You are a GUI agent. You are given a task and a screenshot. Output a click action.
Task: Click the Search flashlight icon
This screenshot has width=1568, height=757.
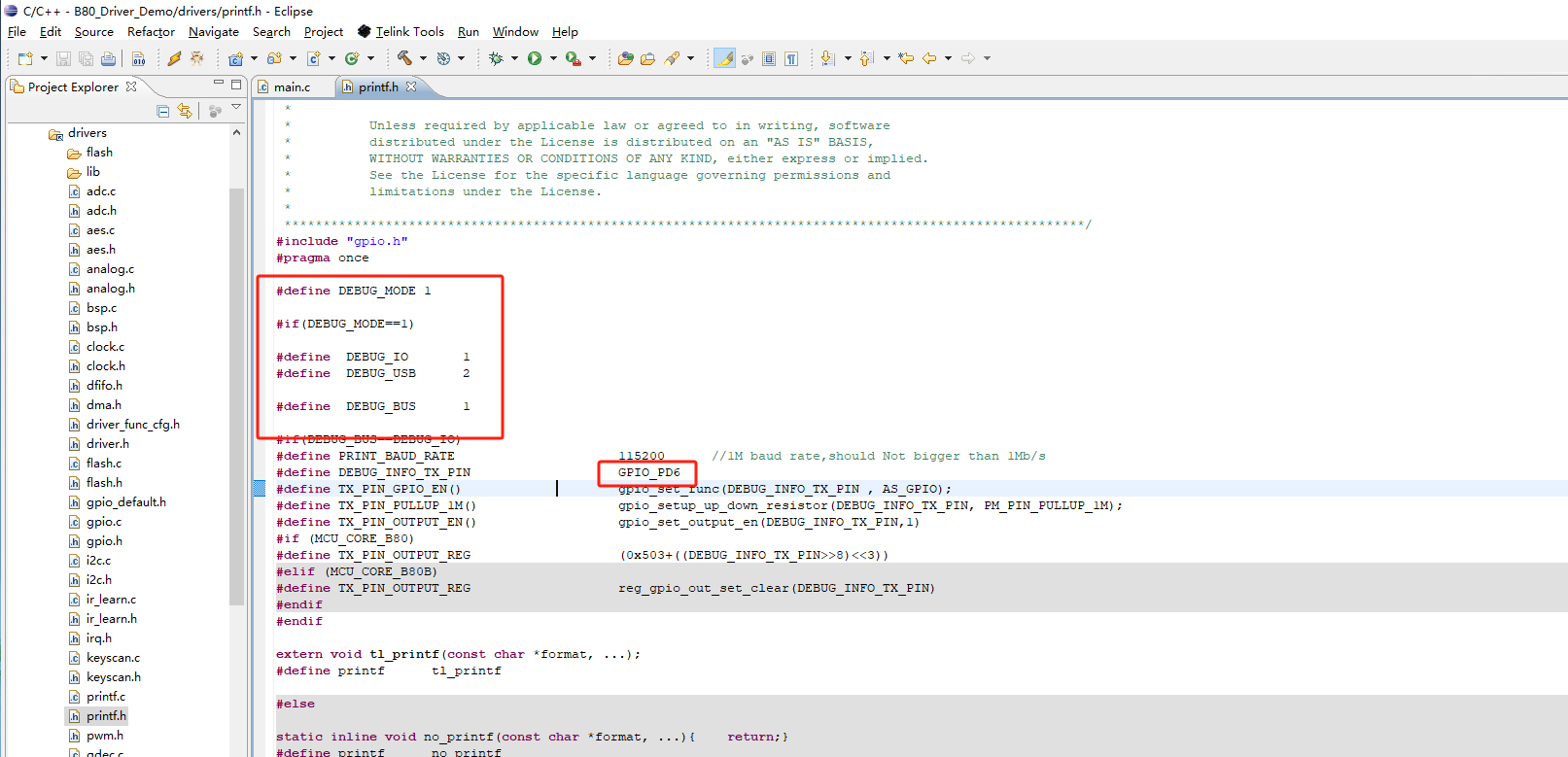672,58
